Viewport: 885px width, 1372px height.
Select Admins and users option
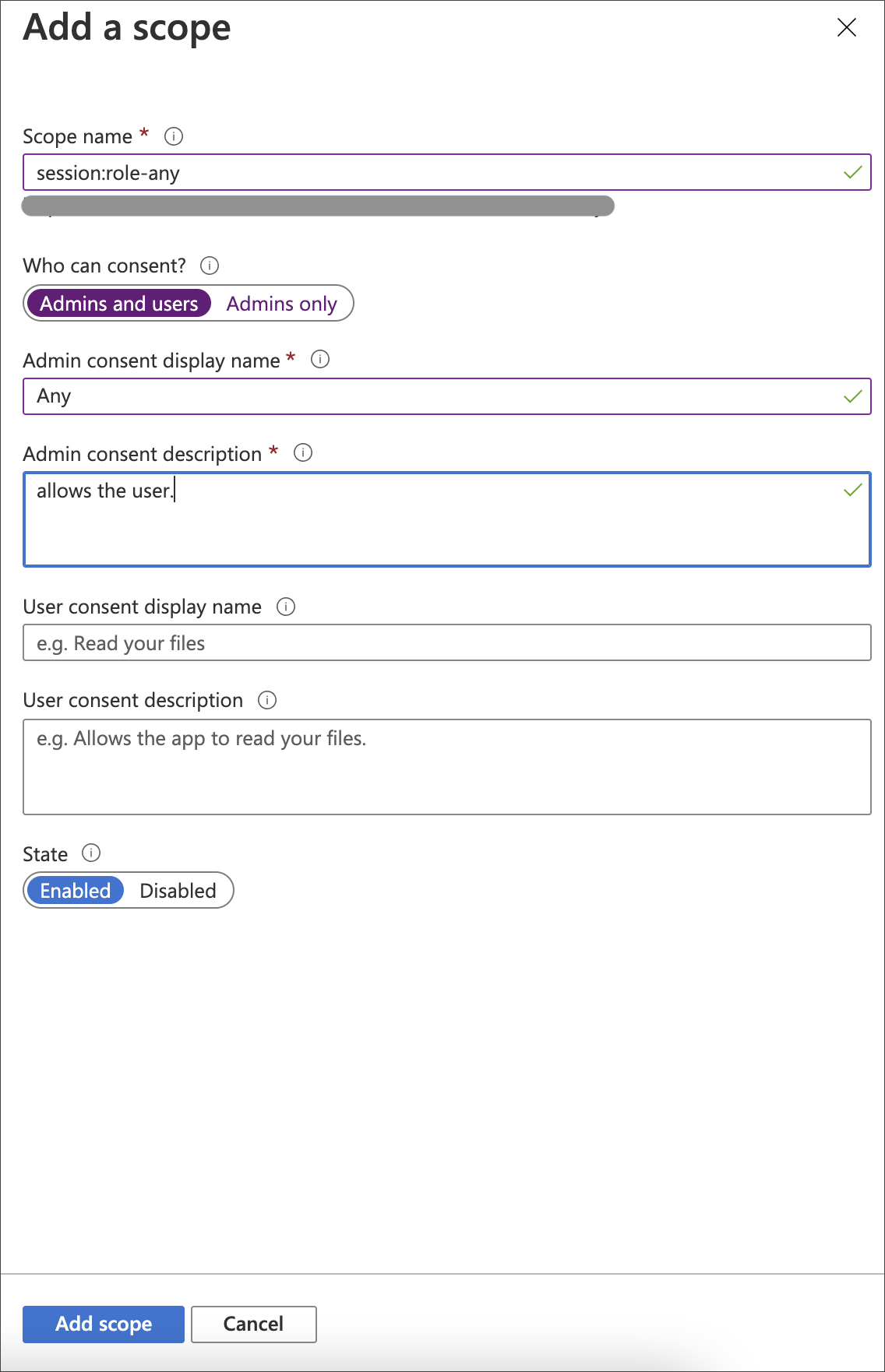coord(119,303)
